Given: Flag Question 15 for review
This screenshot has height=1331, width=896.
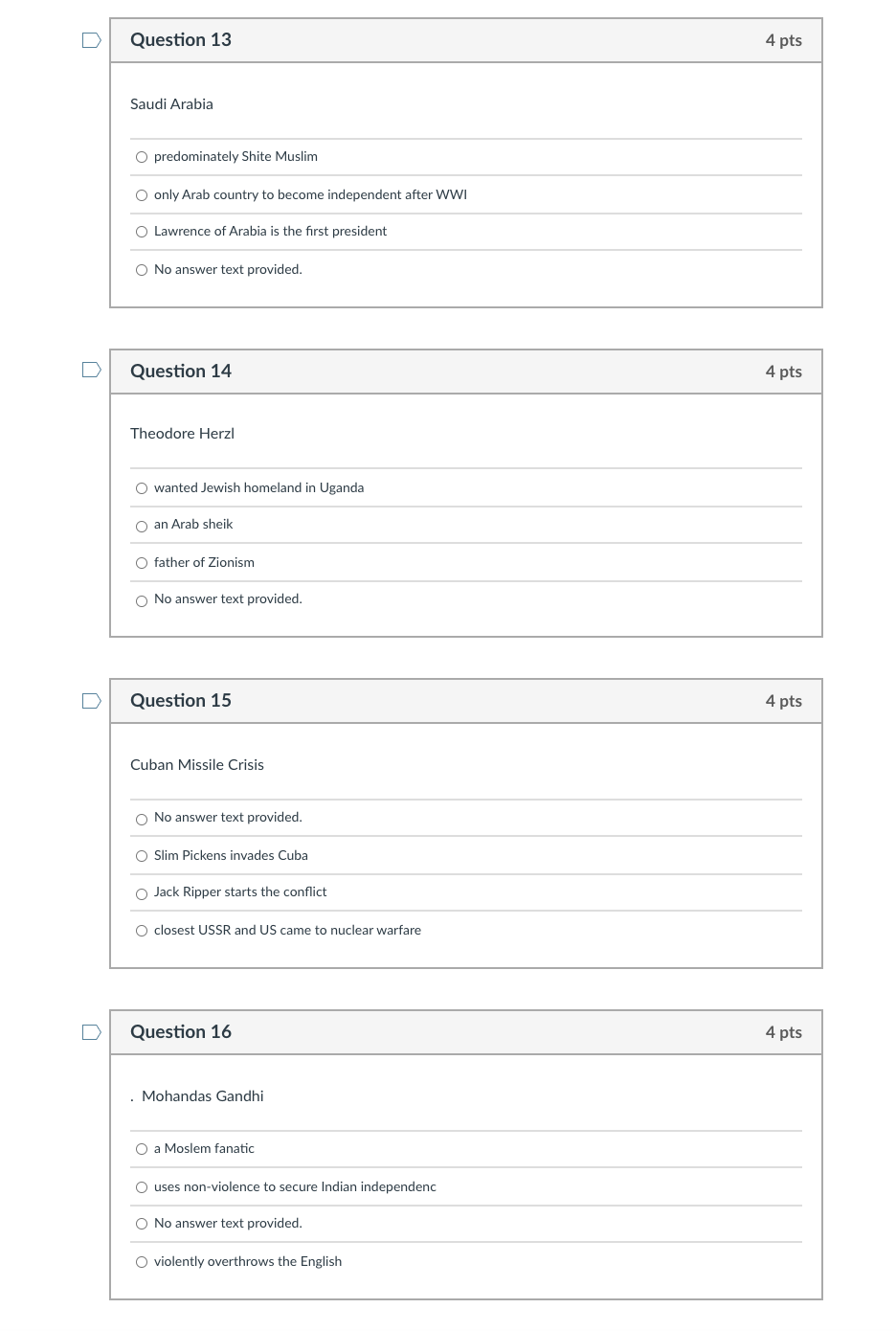Looking at the screenshot, I should click(91, 701).
